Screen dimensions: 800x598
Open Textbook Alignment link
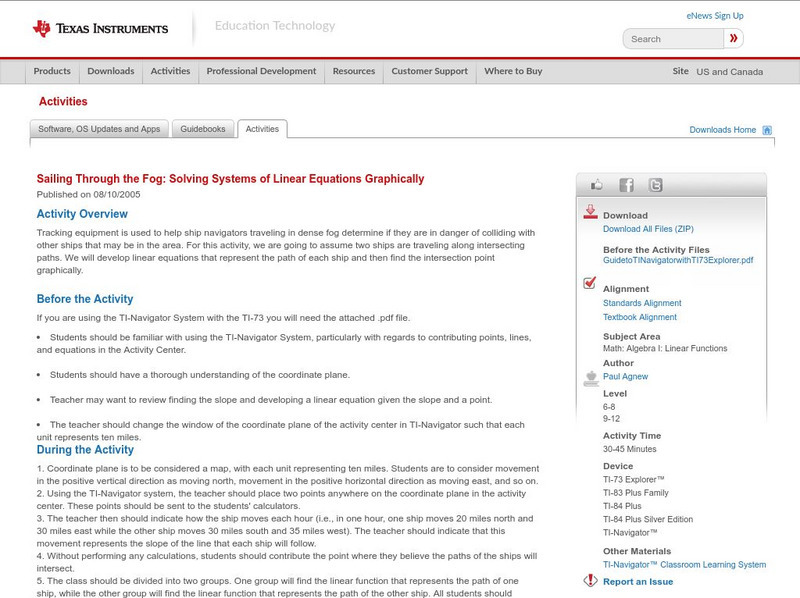point(640,317)
